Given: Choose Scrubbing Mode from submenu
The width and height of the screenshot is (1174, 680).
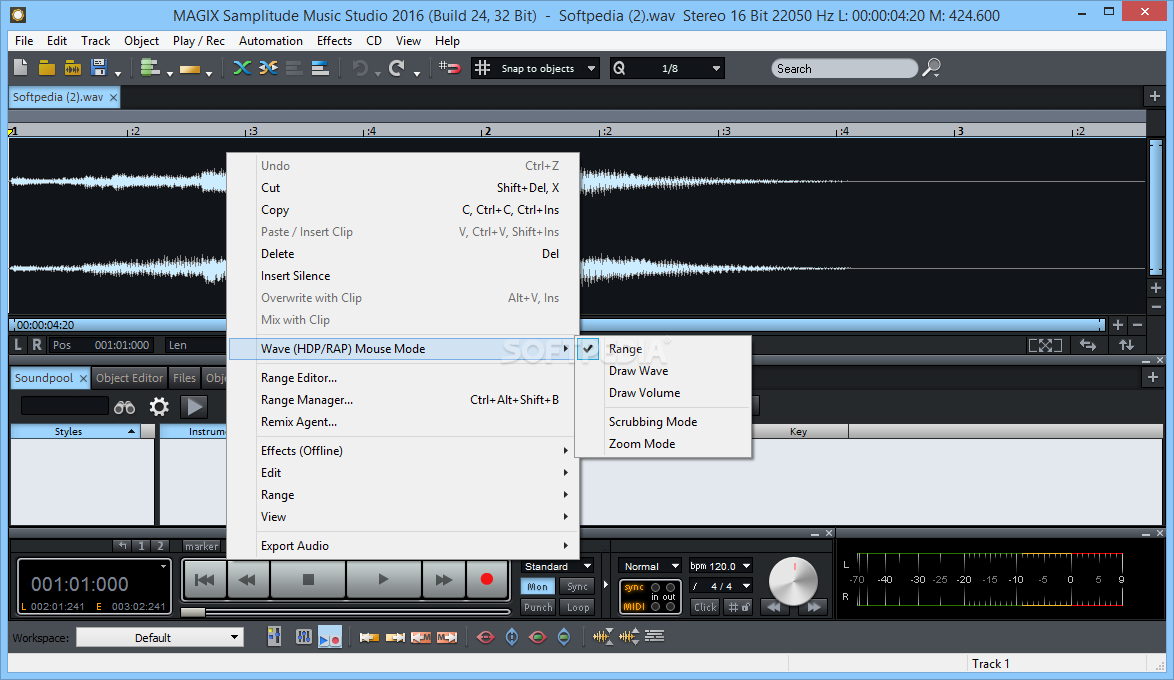Looking at the screenshot, I should tap(663, 422).
